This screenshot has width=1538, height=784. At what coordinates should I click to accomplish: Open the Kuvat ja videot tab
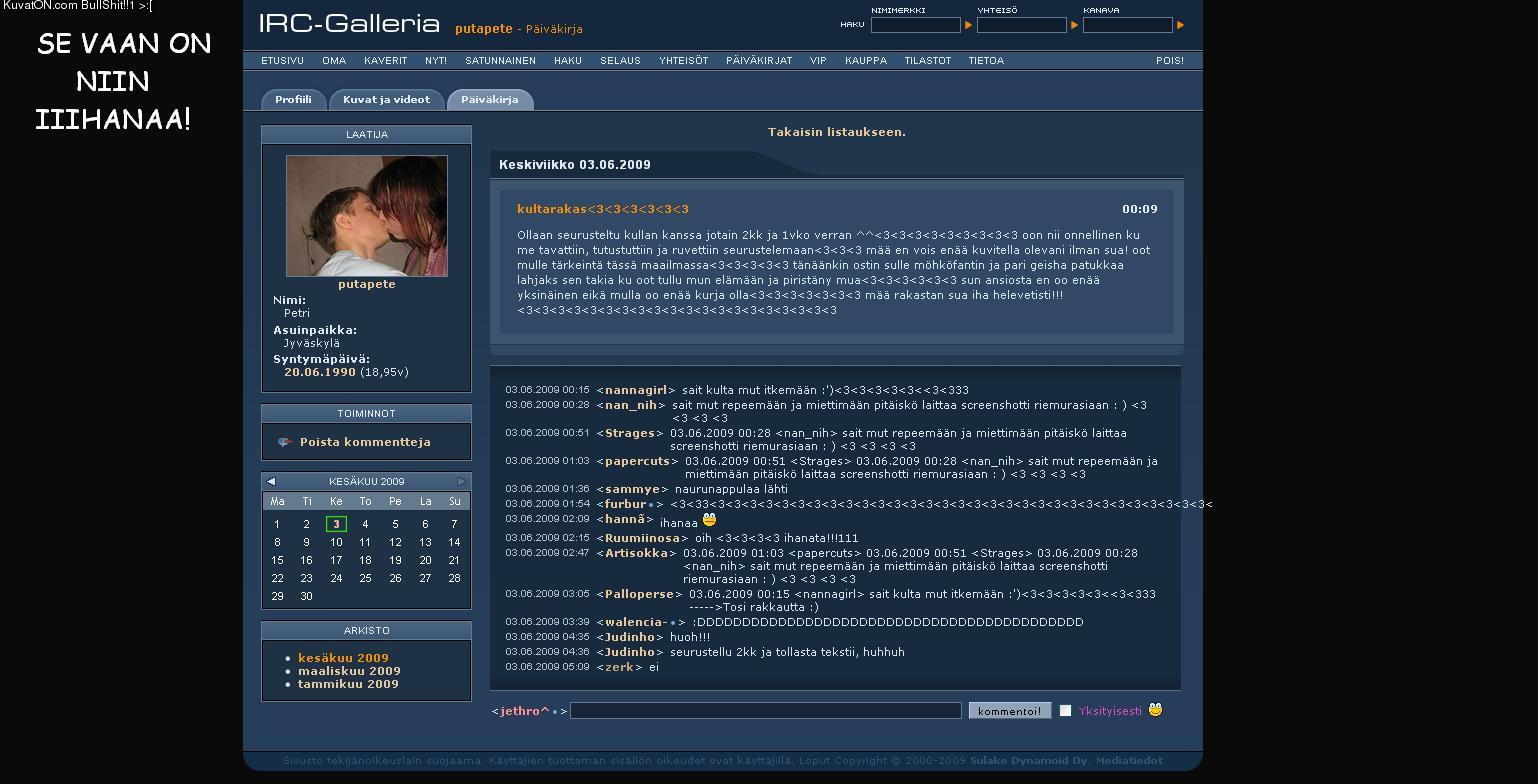(x=386, y=100)
